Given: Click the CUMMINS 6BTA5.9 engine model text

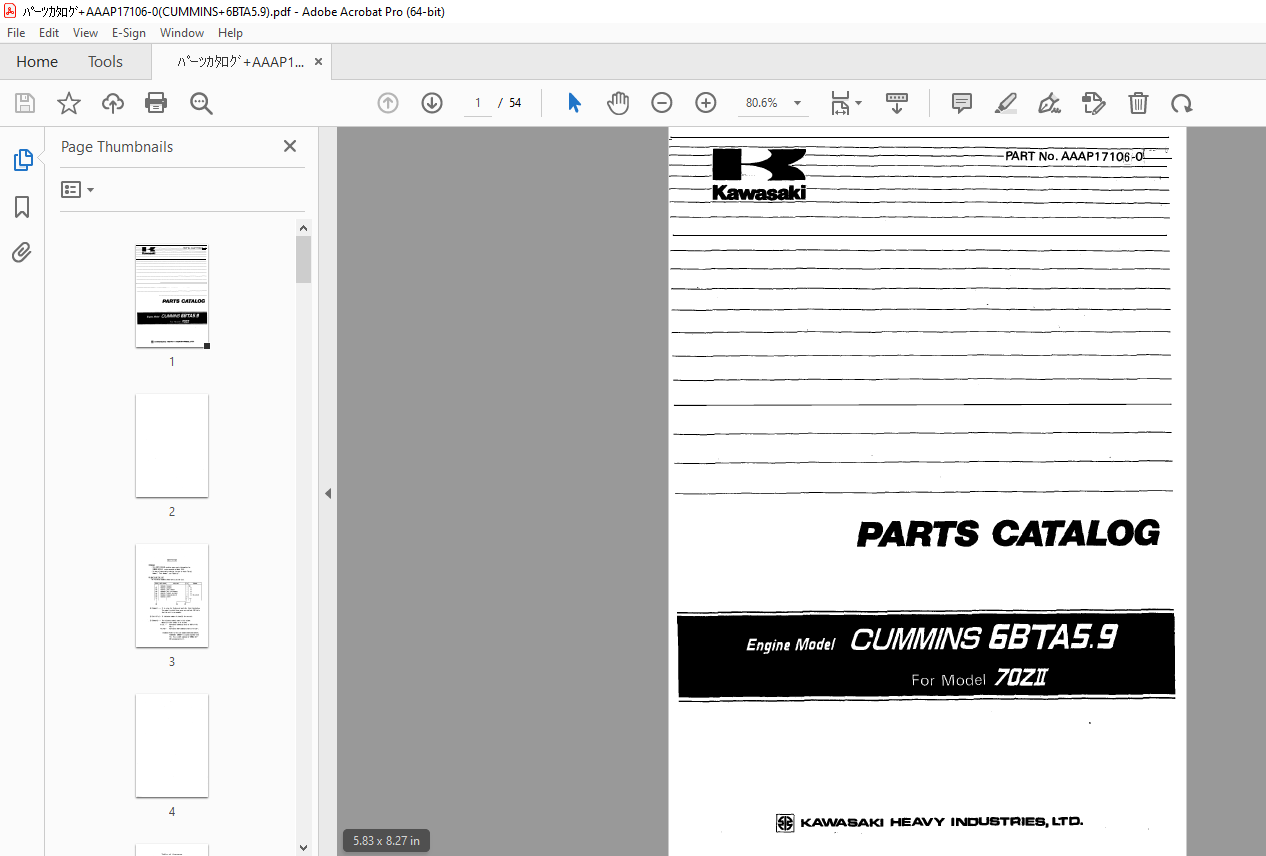Looking at the screenshot, I should 983,638.
